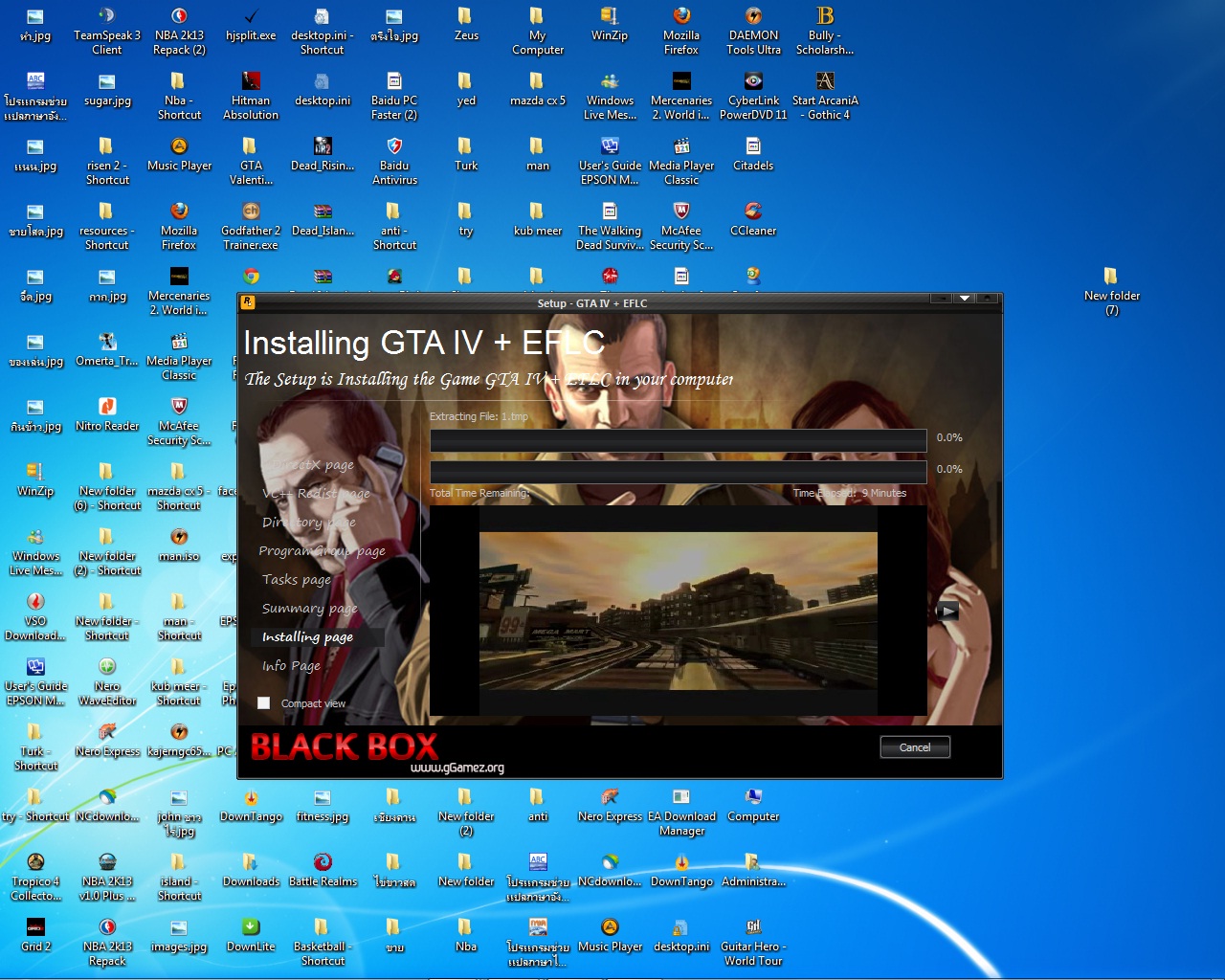This screenshot has width=1225, height=980.
Task: Open the risen 2 - Shortcut folder
Action: point(107,161)
